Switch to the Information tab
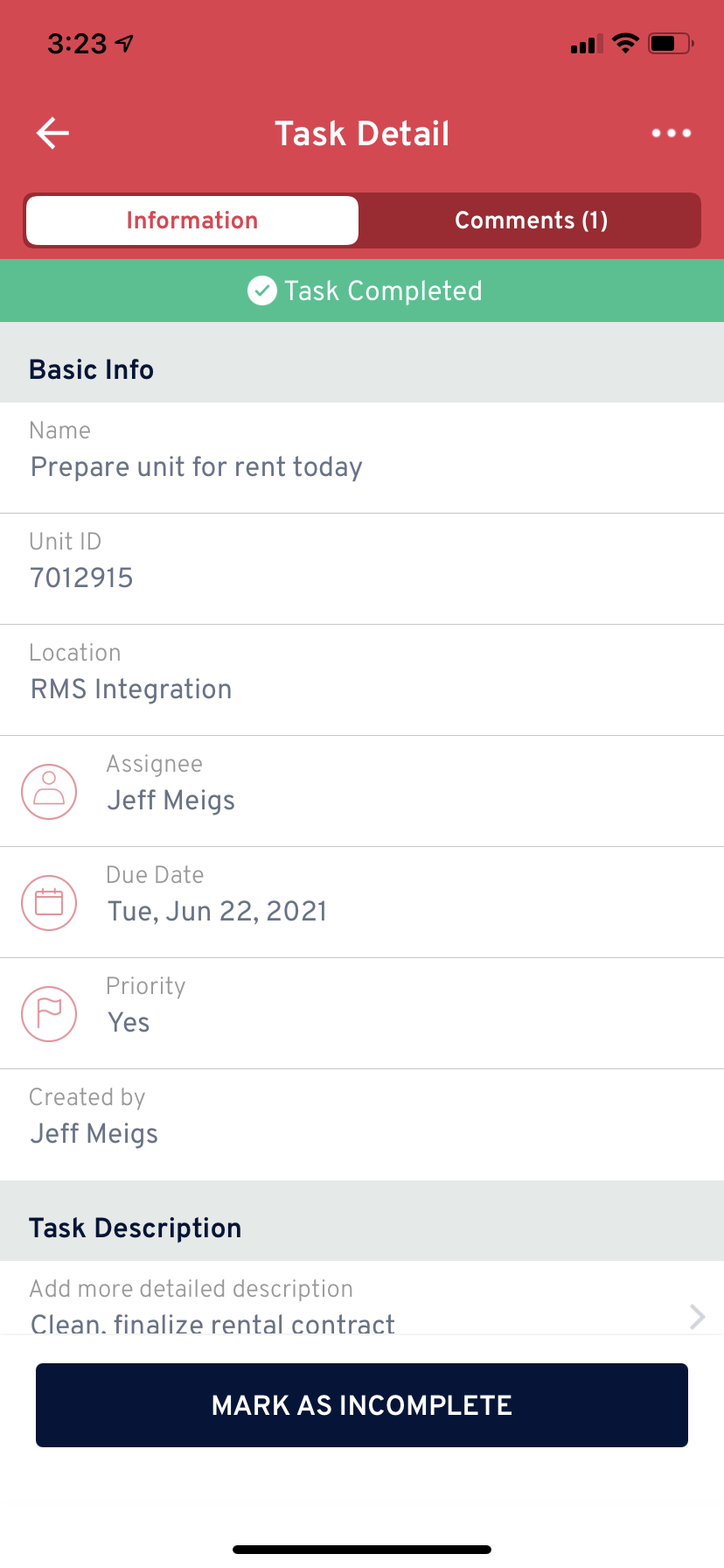724x1568 pixels. (192, 220)
